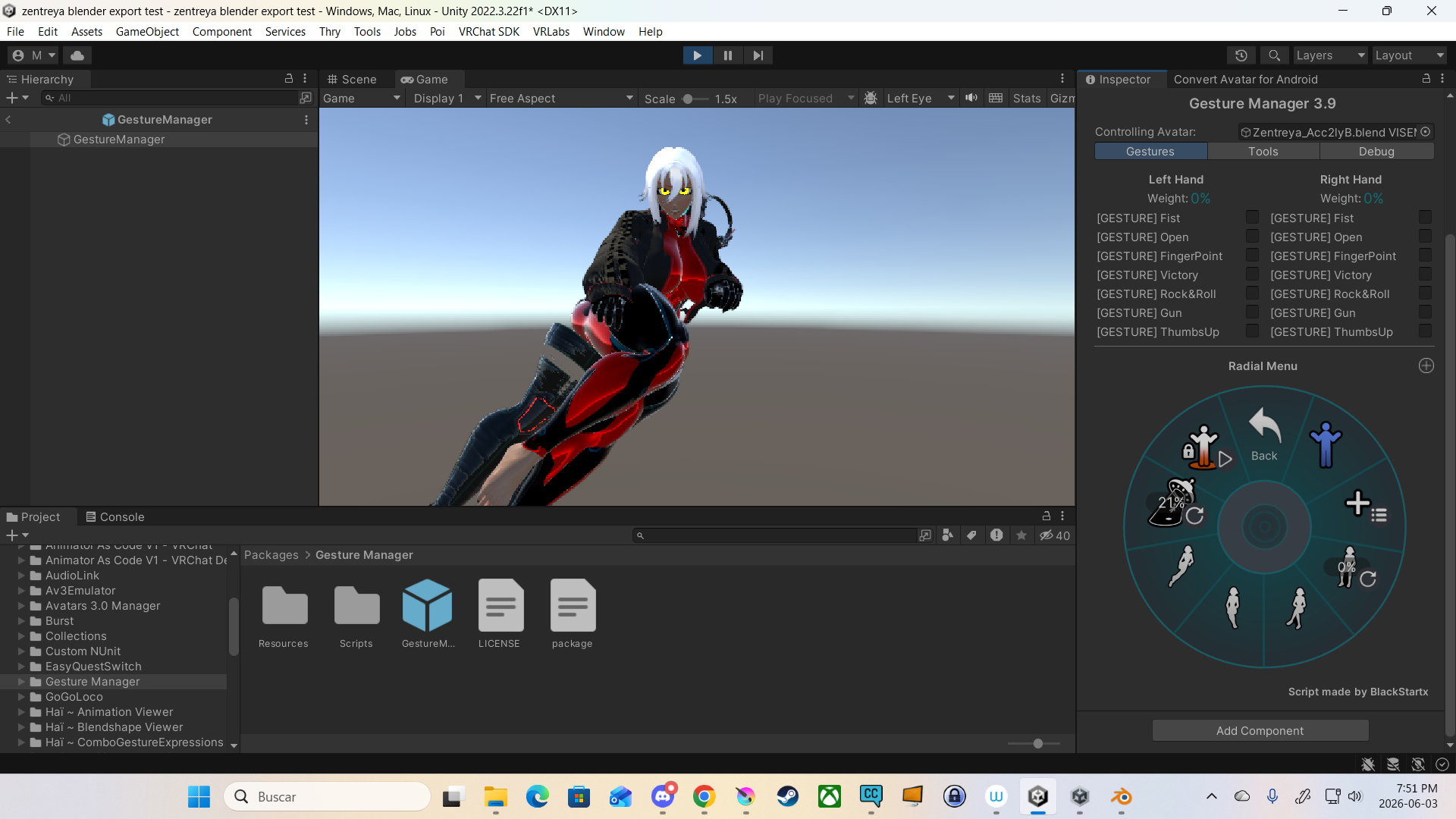Viewport: 1456px width, 819px height.
Task: Open the Game view more options menu
Action: coord(1062,79)
